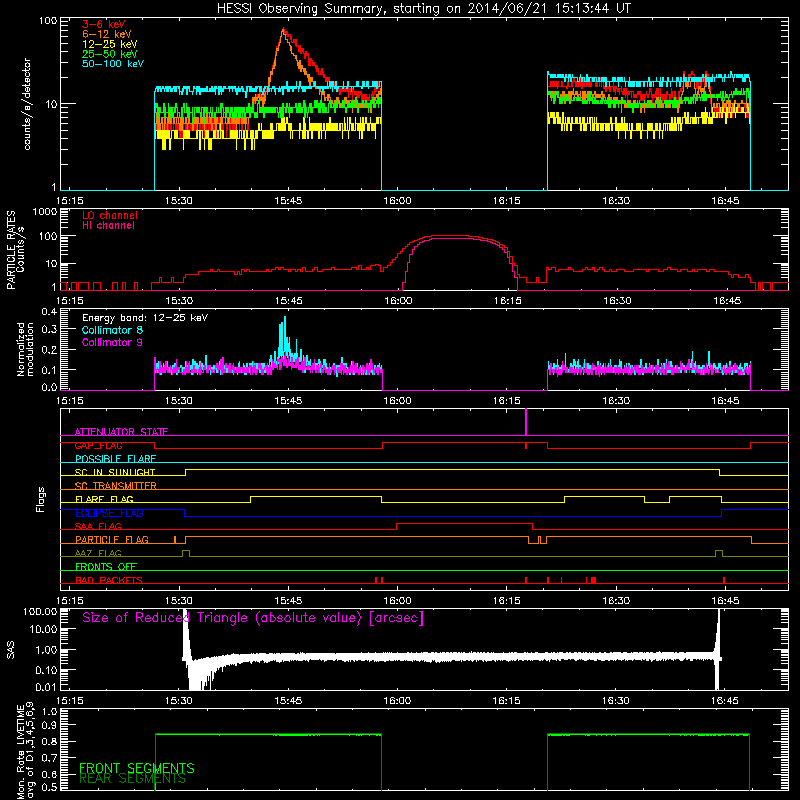
Task: Click the ATTENUATOR_STATE flag label
Action: pyautogui.click(x=121, y=432)
